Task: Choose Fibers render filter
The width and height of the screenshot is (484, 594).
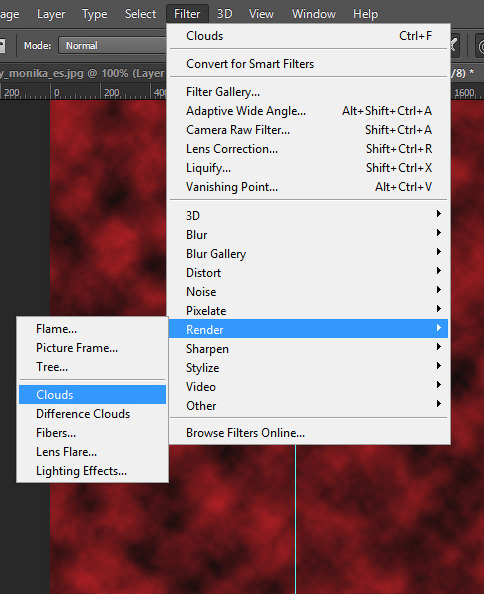Action: [x=92, y=433]
